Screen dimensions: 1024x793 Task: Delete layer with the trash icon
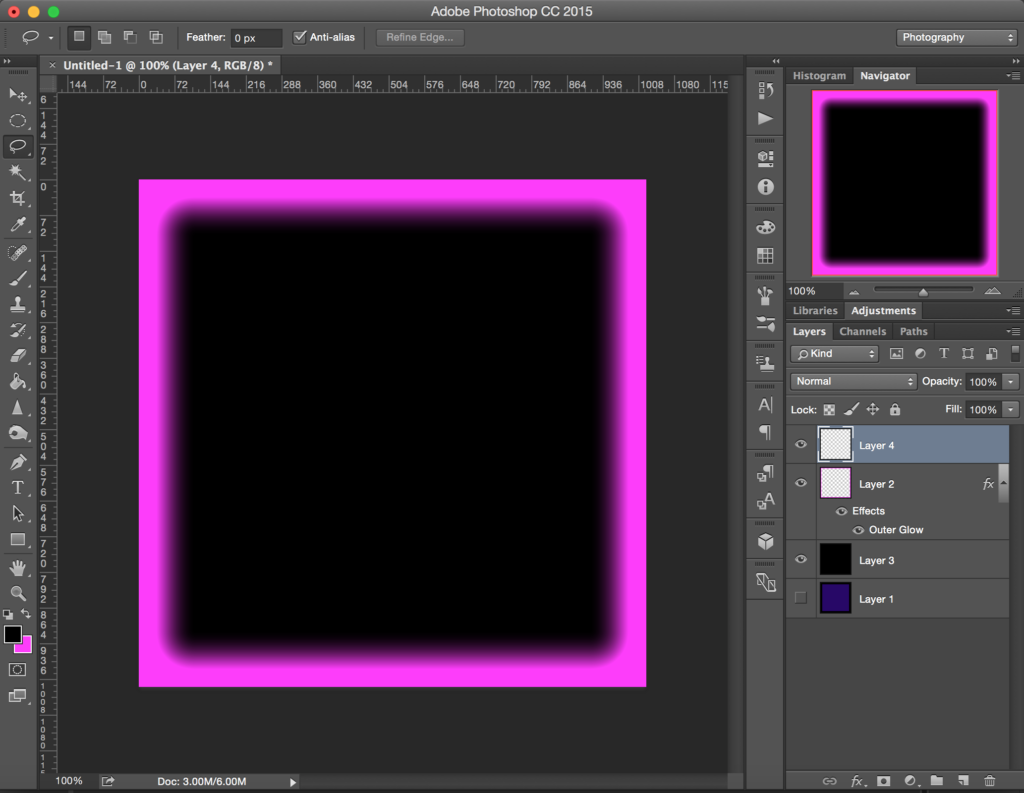click(x=989, y=781)
